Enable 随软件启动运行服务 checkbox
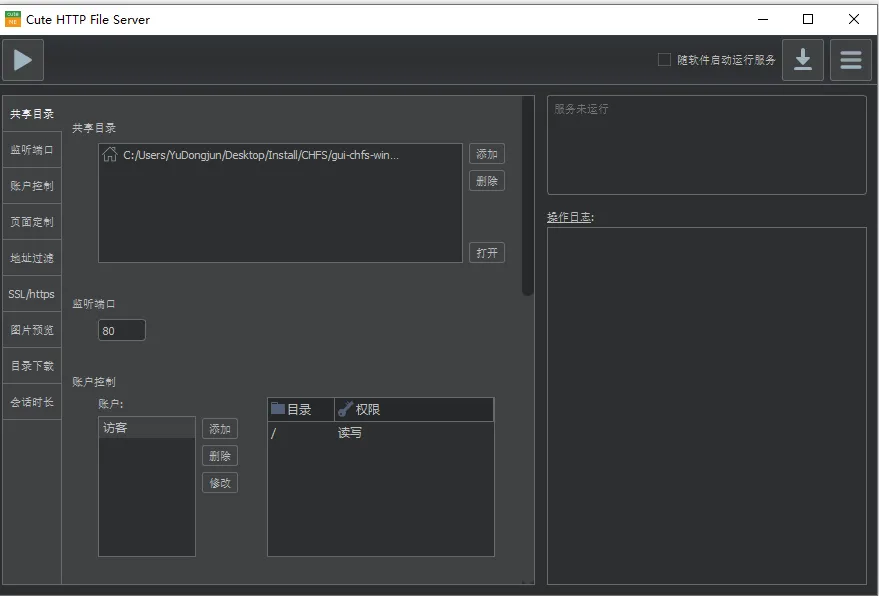Screen dimensions: 879x596 coord(664,60)
